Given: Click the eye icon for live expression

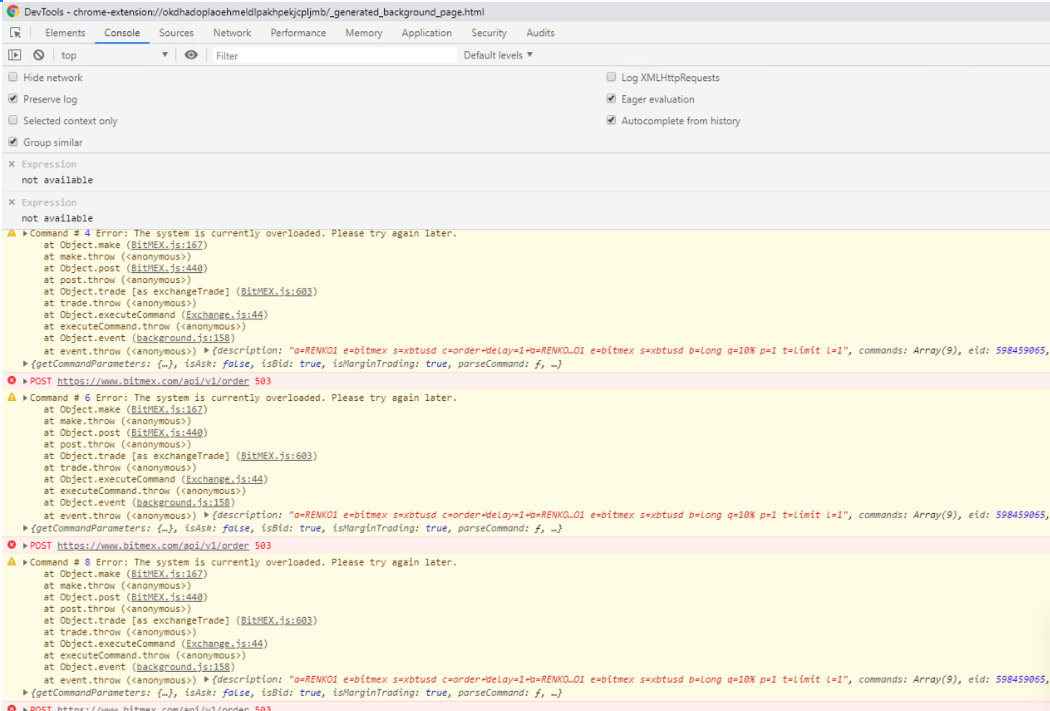Looking at the screenshot, I should 191,55.
